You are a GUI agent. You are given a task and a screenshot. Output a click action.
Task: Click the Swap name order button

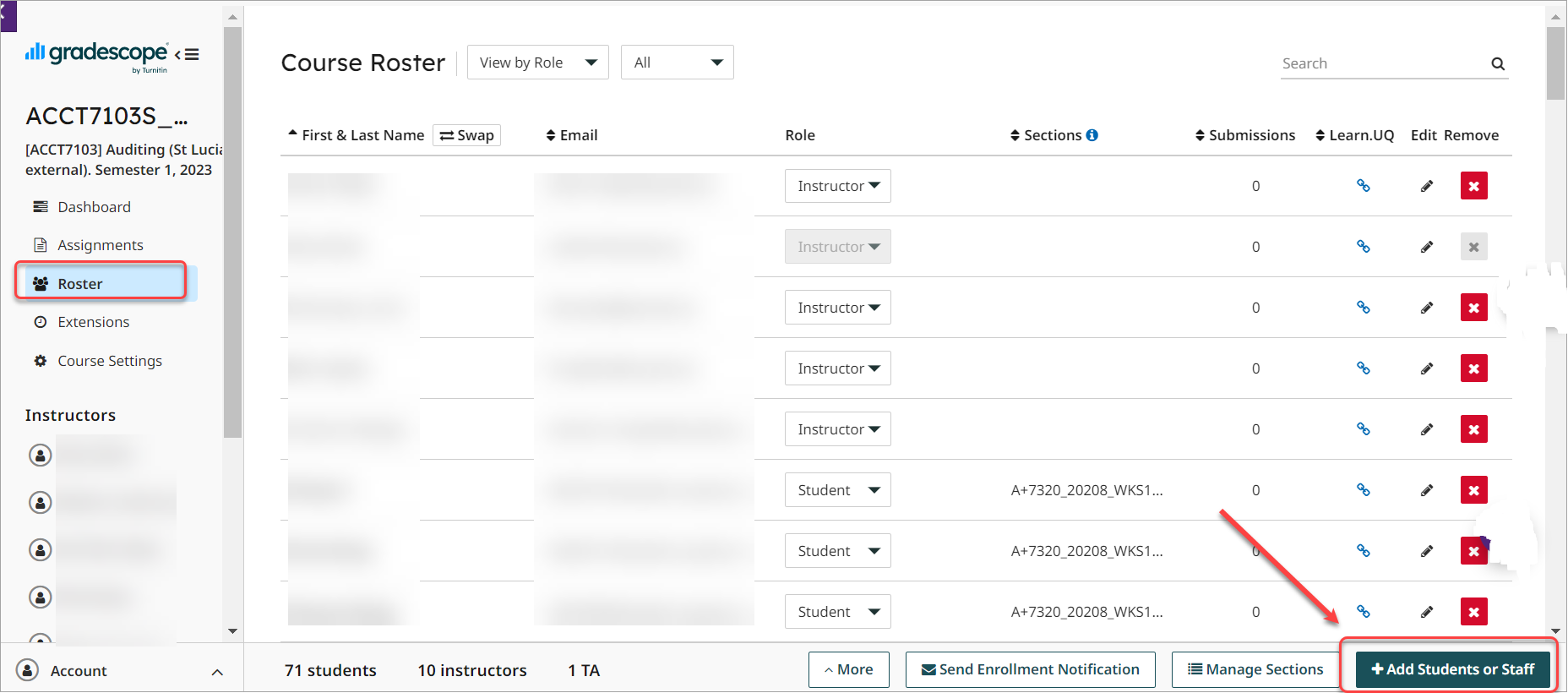click(466, 135)
